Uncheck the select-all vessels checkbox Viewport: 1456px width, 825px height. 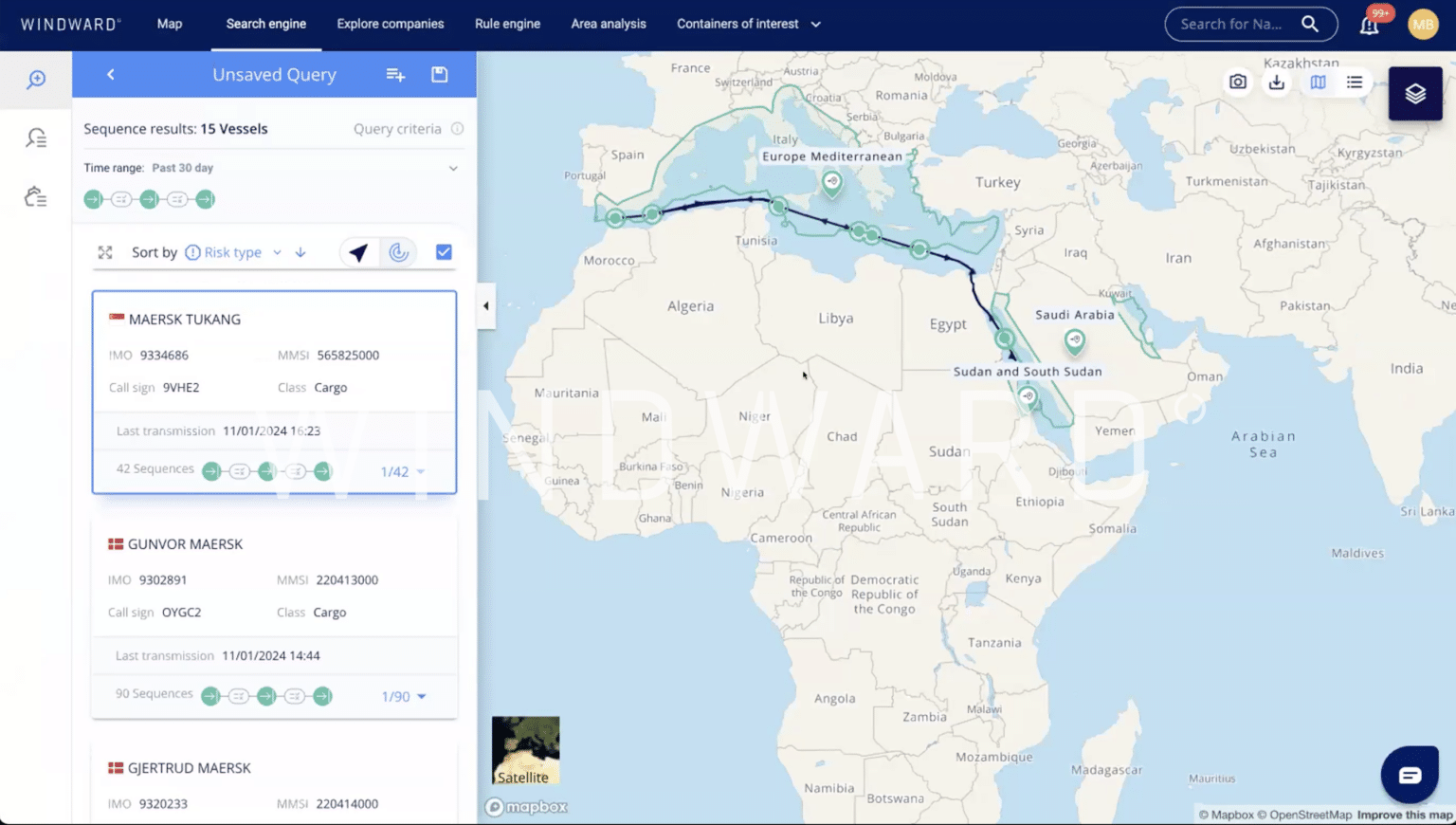tap(444, 252)
